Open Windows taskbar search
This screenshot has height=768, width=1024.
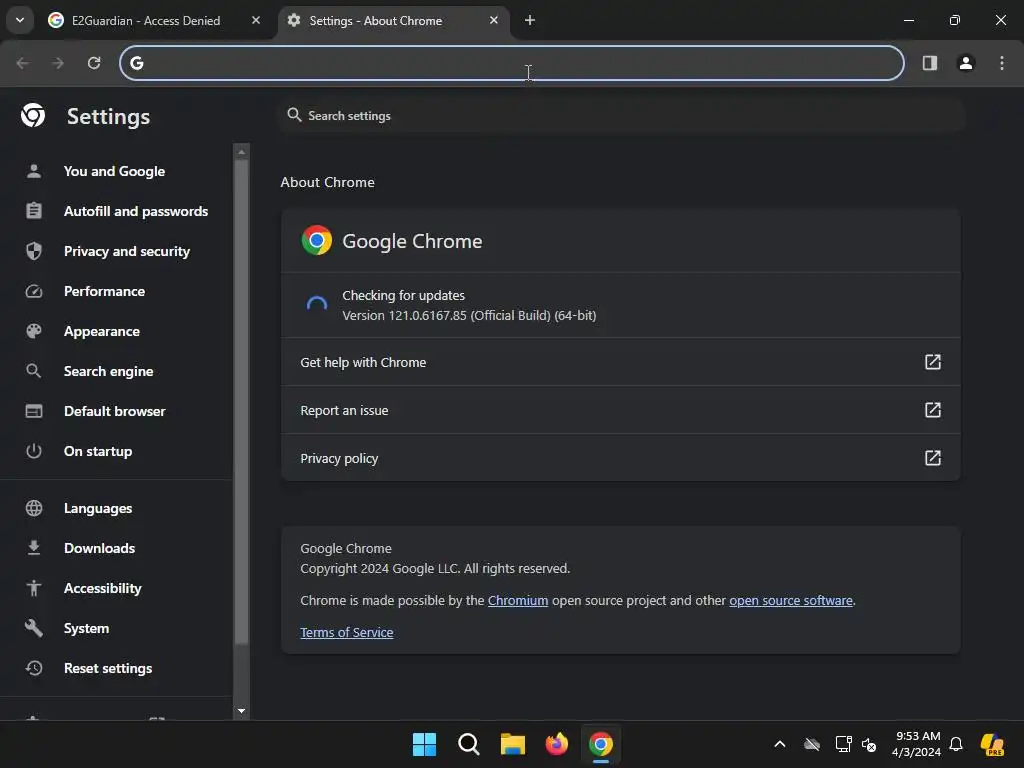click(x=468, y=744)
